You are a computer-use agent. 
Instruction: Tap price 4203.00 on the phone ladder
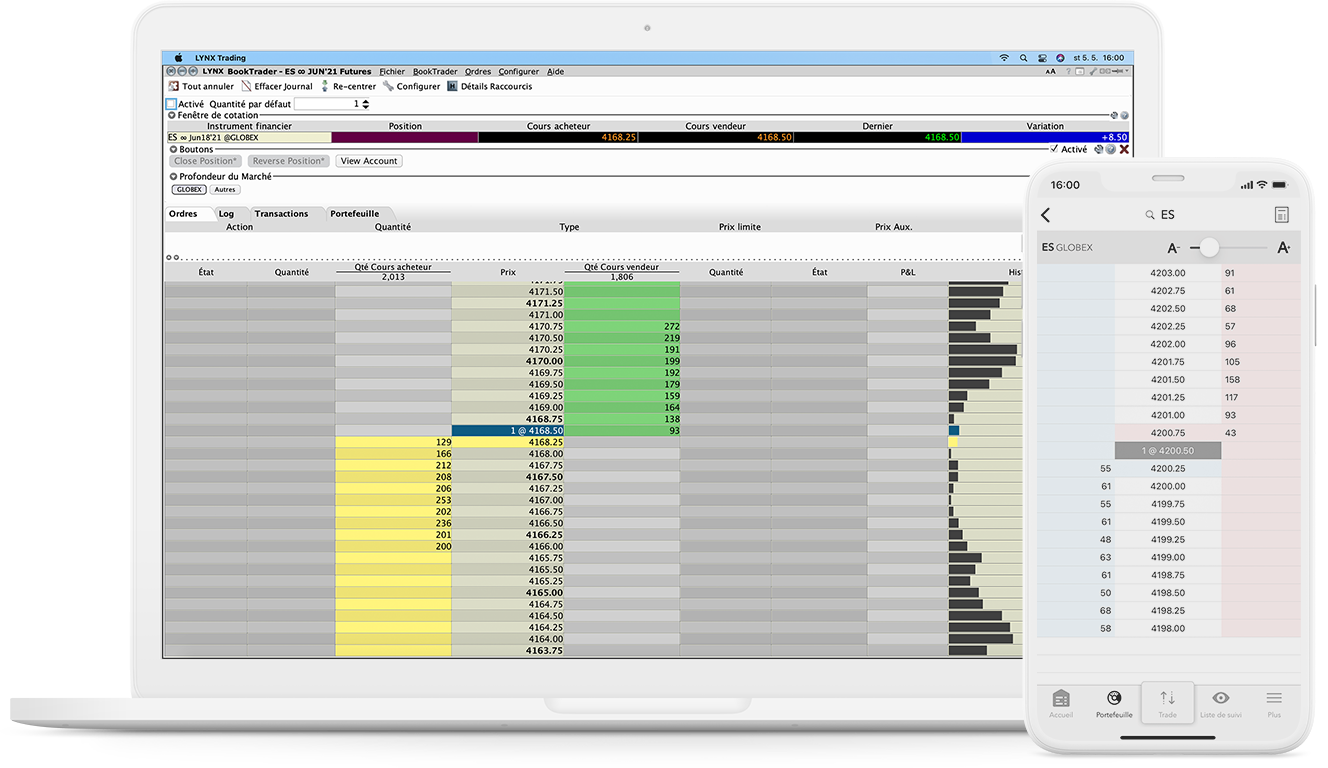coord(1168,273)
